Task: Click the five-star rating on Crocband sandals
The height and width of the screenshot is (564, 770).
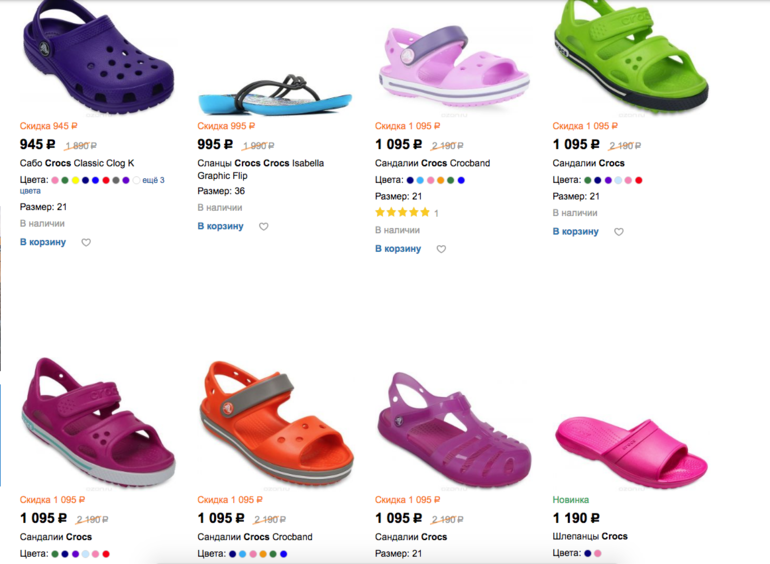Action: point(402,213)
